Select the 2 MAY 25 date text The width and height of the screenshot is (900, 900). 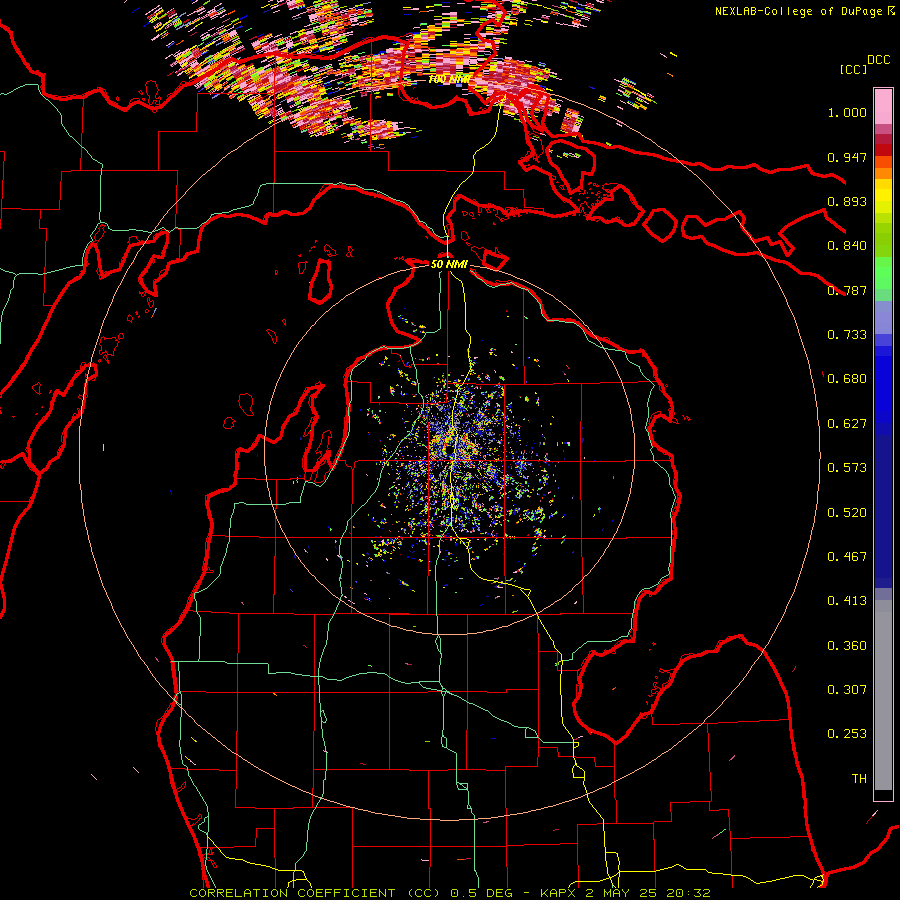coord(621,893)
